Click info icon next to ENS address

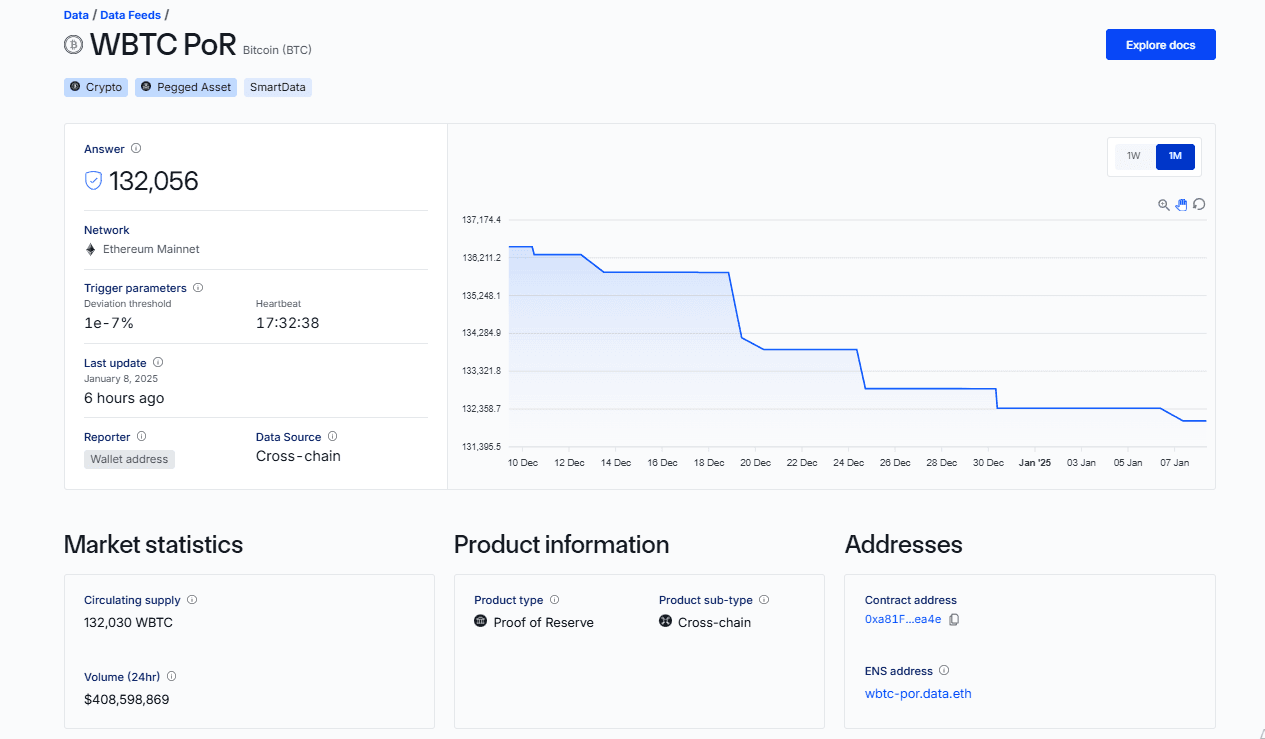click(x=944, y=671)
